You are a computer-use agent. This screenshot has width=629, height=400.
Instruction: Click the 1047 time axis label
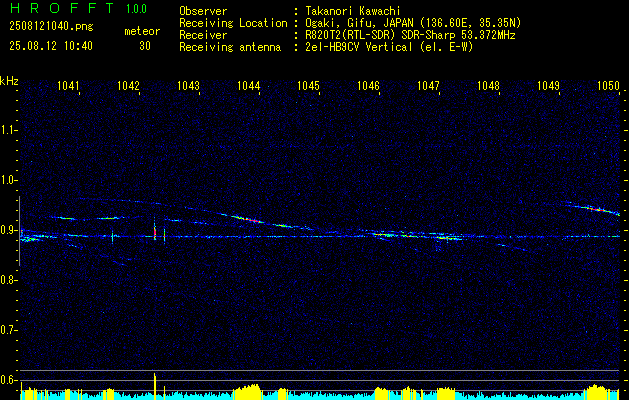click(429, 86)
